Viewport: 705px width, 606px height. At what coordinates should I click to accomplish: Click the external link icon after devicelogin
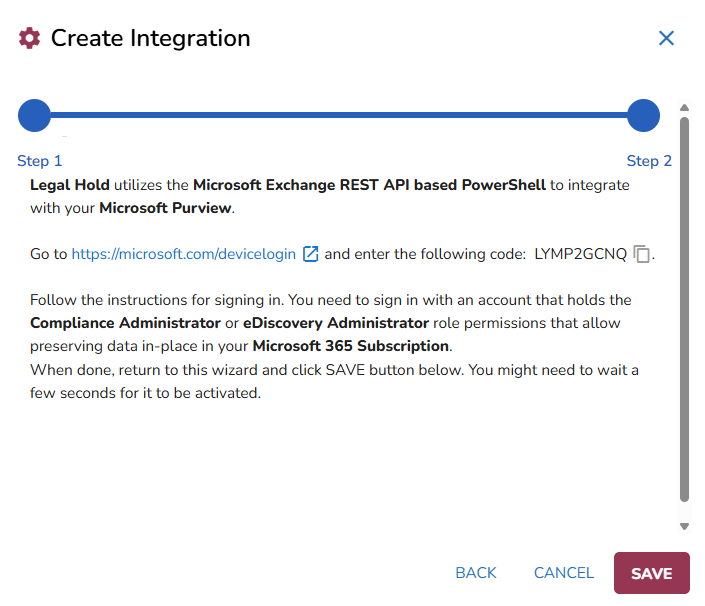(x=310, y=254)
